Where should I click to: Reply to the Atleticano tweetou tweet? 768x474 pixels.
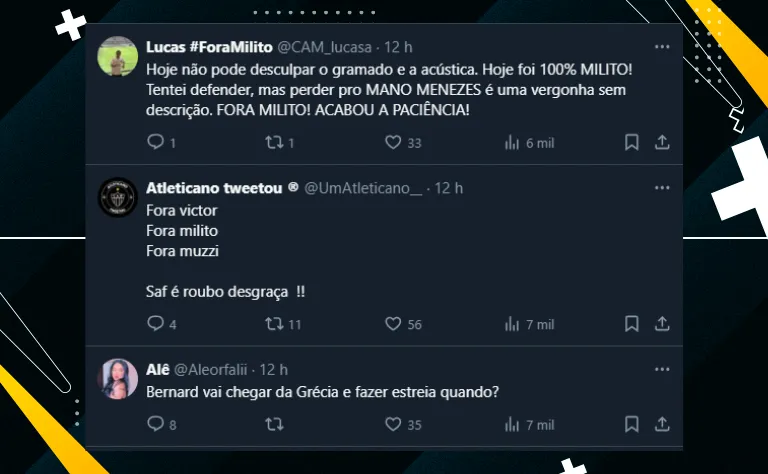click(155, 324)
